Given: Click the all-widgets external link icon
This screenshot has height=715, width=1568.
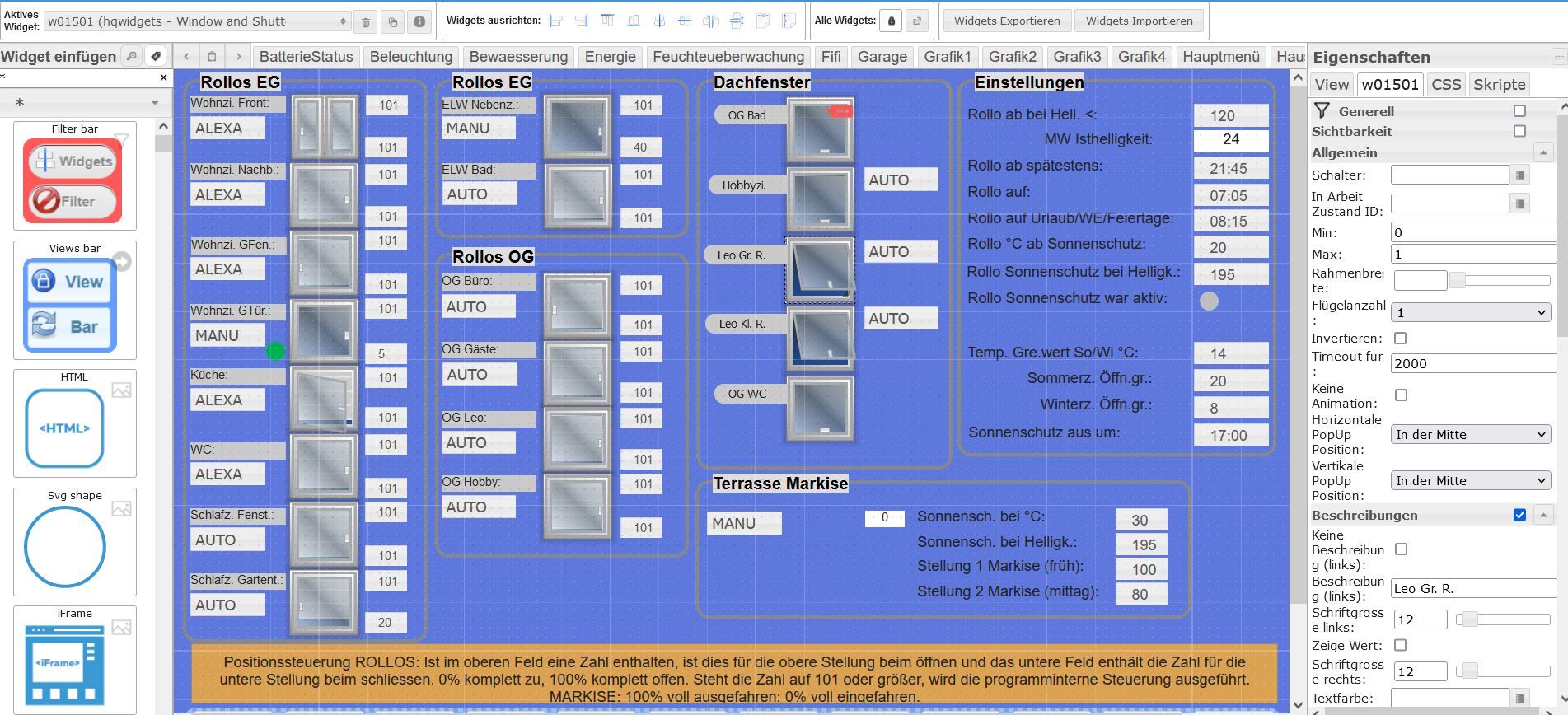Looking at the screenshot, I should [x=916, y=21].
